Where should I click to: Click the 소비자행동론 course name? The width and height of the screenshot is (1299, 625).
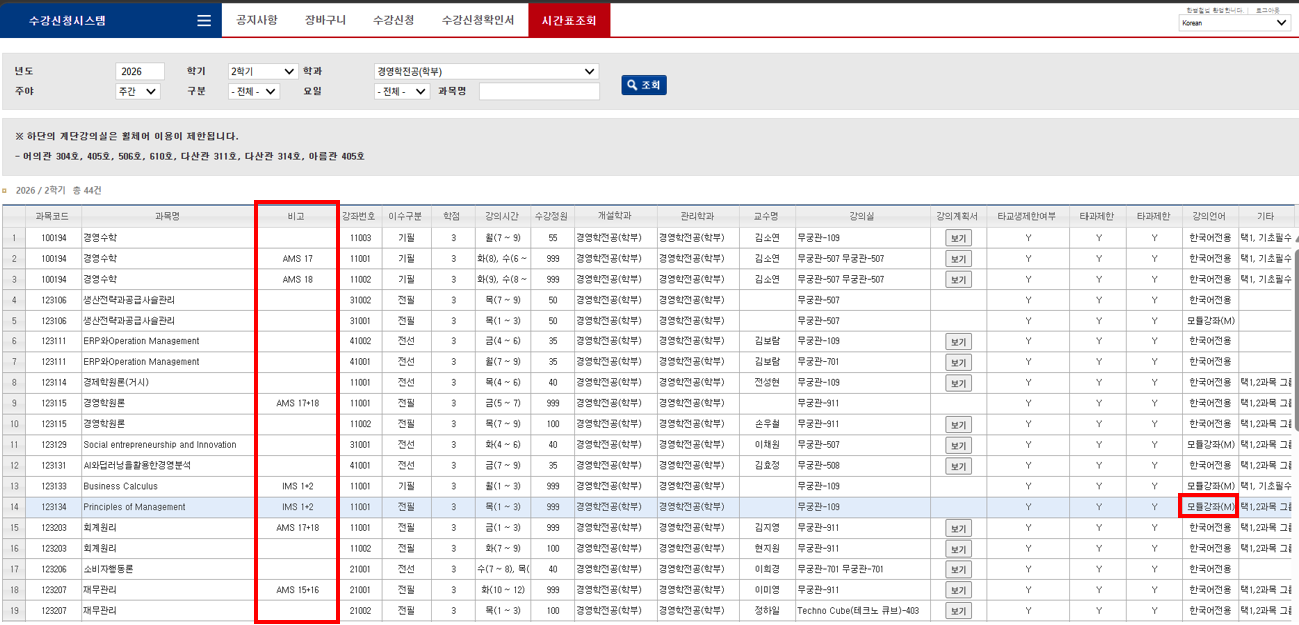[x=108, y=569]
